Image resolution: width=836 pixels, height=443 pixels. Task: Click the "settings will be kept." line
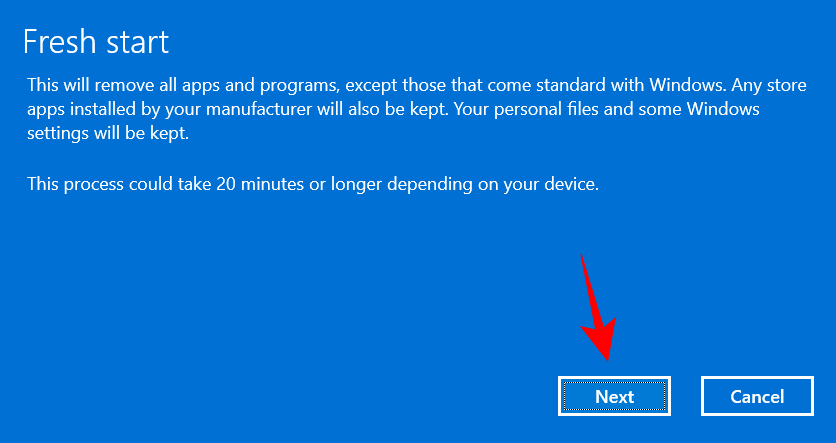[108, 133]
